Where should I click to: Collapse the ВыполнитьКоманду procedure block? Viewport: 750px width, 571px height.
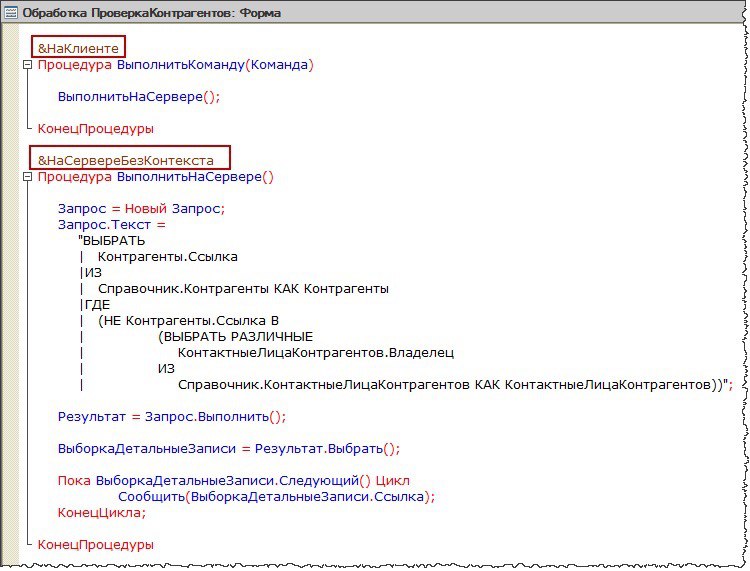click(x=28, y=65)
